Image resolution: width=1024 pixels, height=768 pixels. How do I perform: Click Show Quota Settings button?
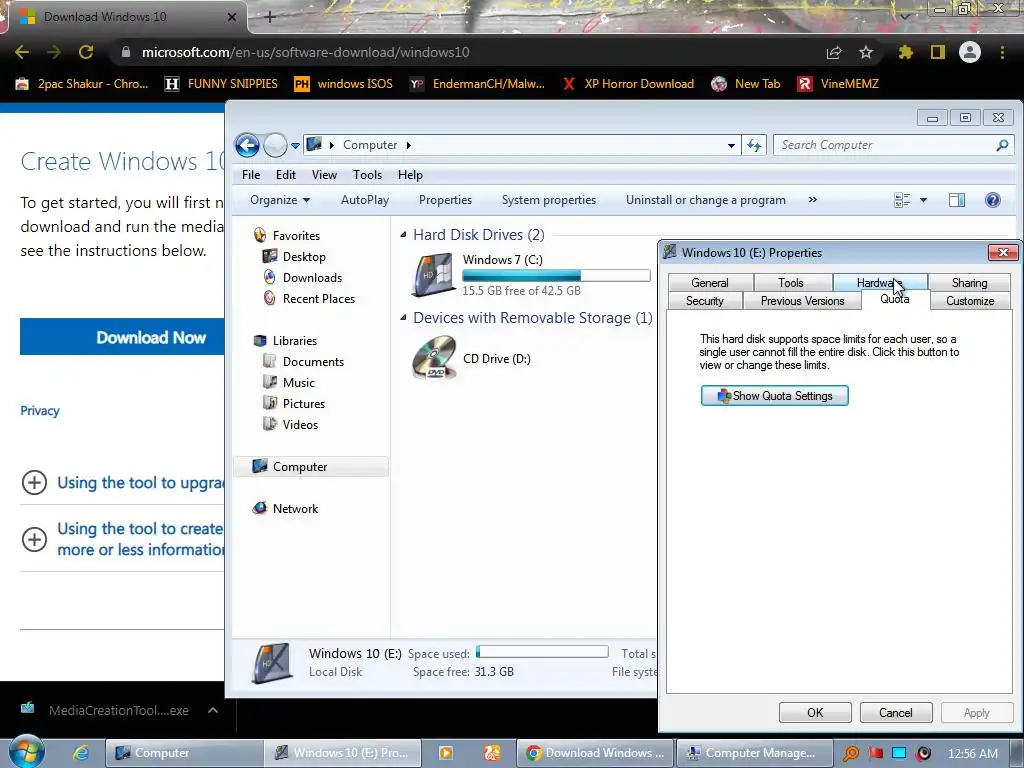pos(775,396)
